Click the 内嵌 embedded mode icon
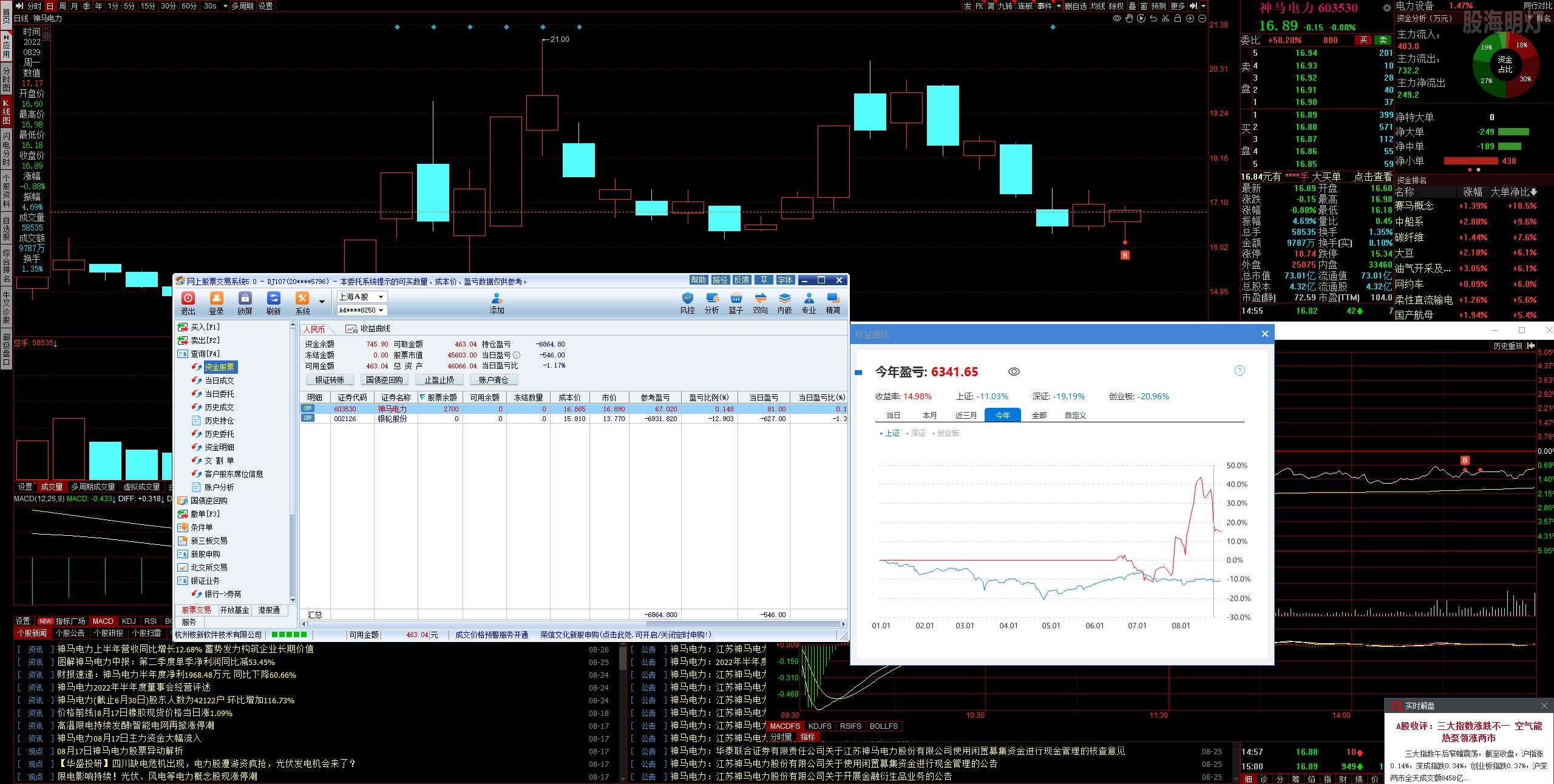Viewport: 1554px width, 784px height. tap(785, 303)
